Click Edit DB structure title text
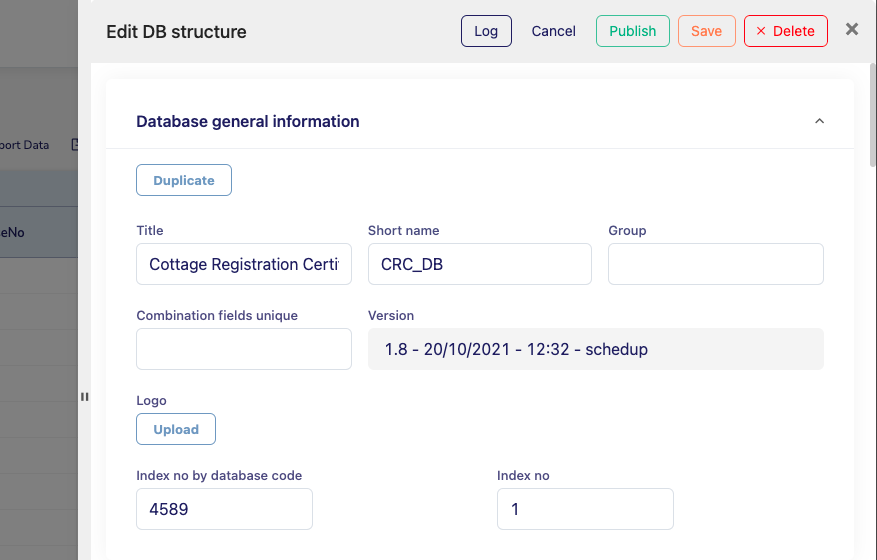This screenshot has height=560, width=877. click(x=176, y=32)
